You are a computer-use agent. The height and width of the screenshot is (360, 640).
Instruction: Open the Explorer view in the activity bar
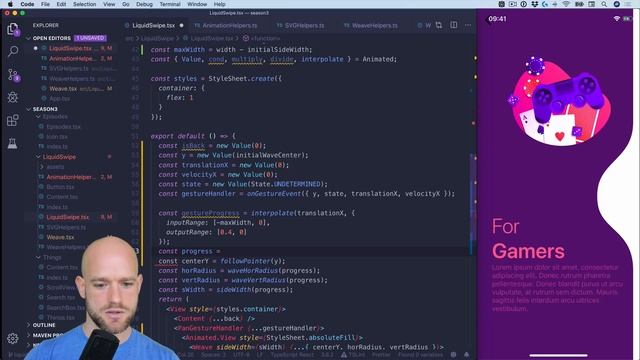click(13, 29)
